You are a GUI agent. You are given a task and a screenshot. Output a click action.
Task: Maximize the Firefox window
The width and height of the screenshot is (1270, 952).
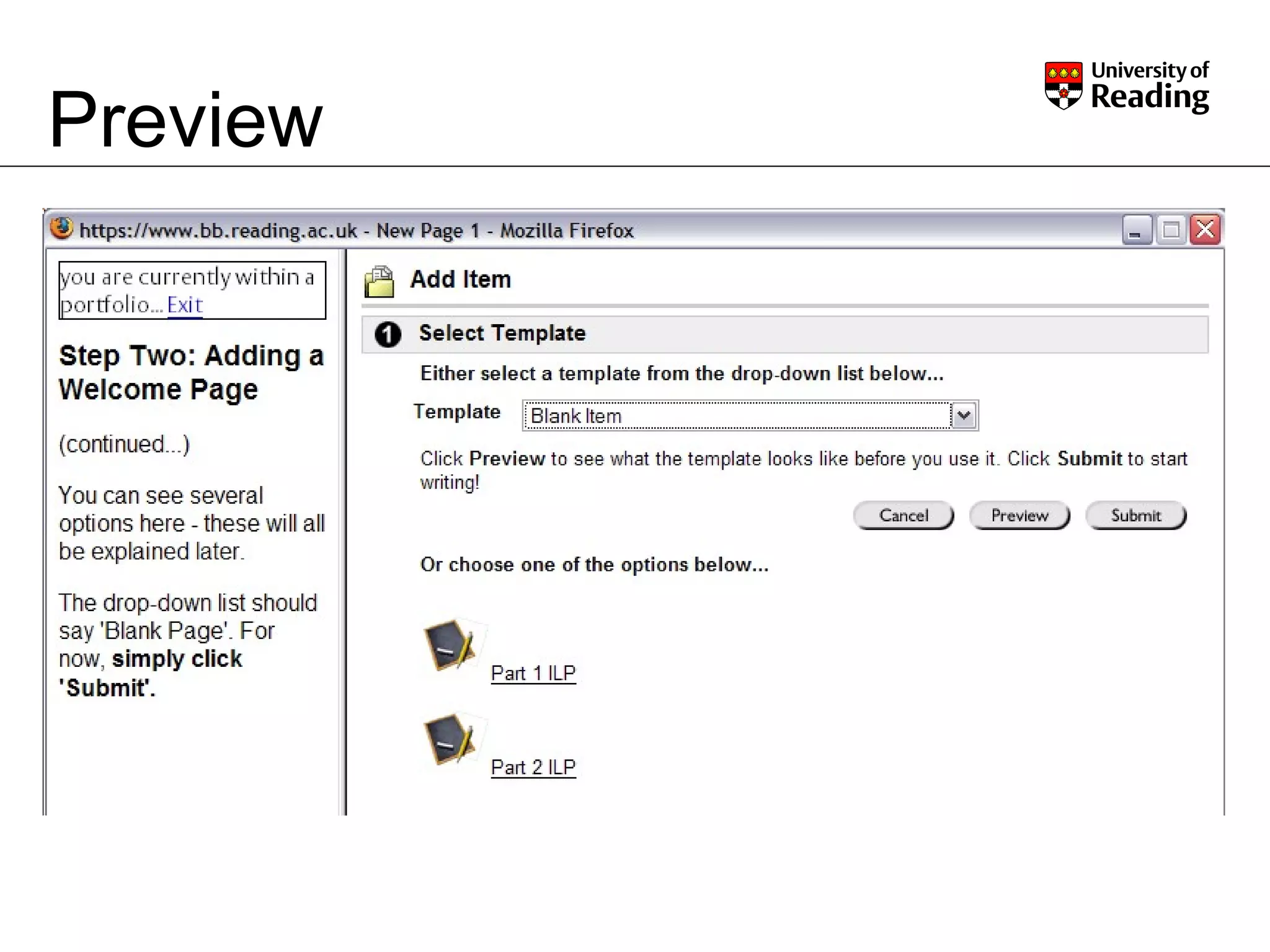coord(1171,231)
